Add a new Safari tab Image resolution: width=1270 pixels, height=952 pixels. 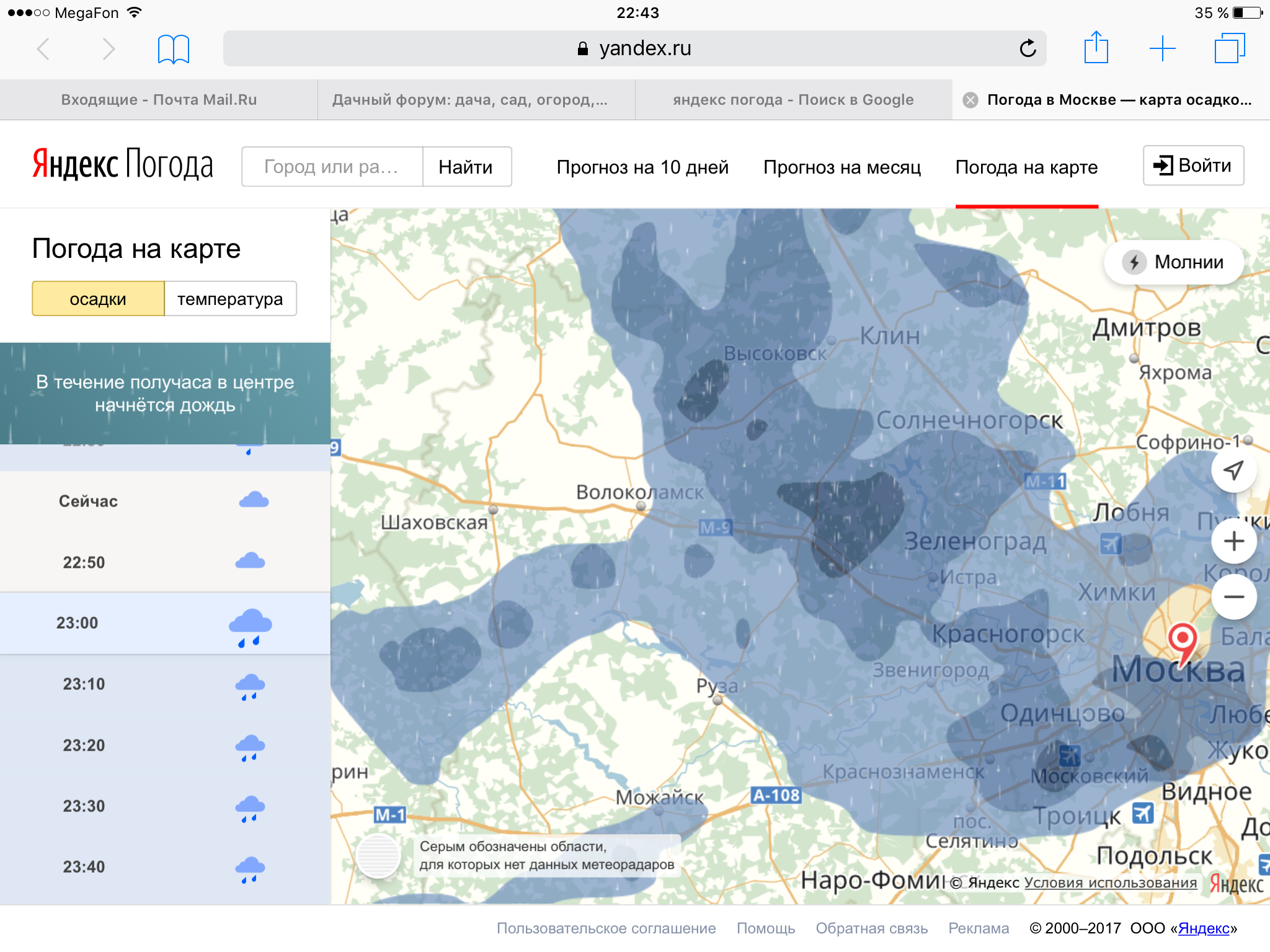point(1162,48)
